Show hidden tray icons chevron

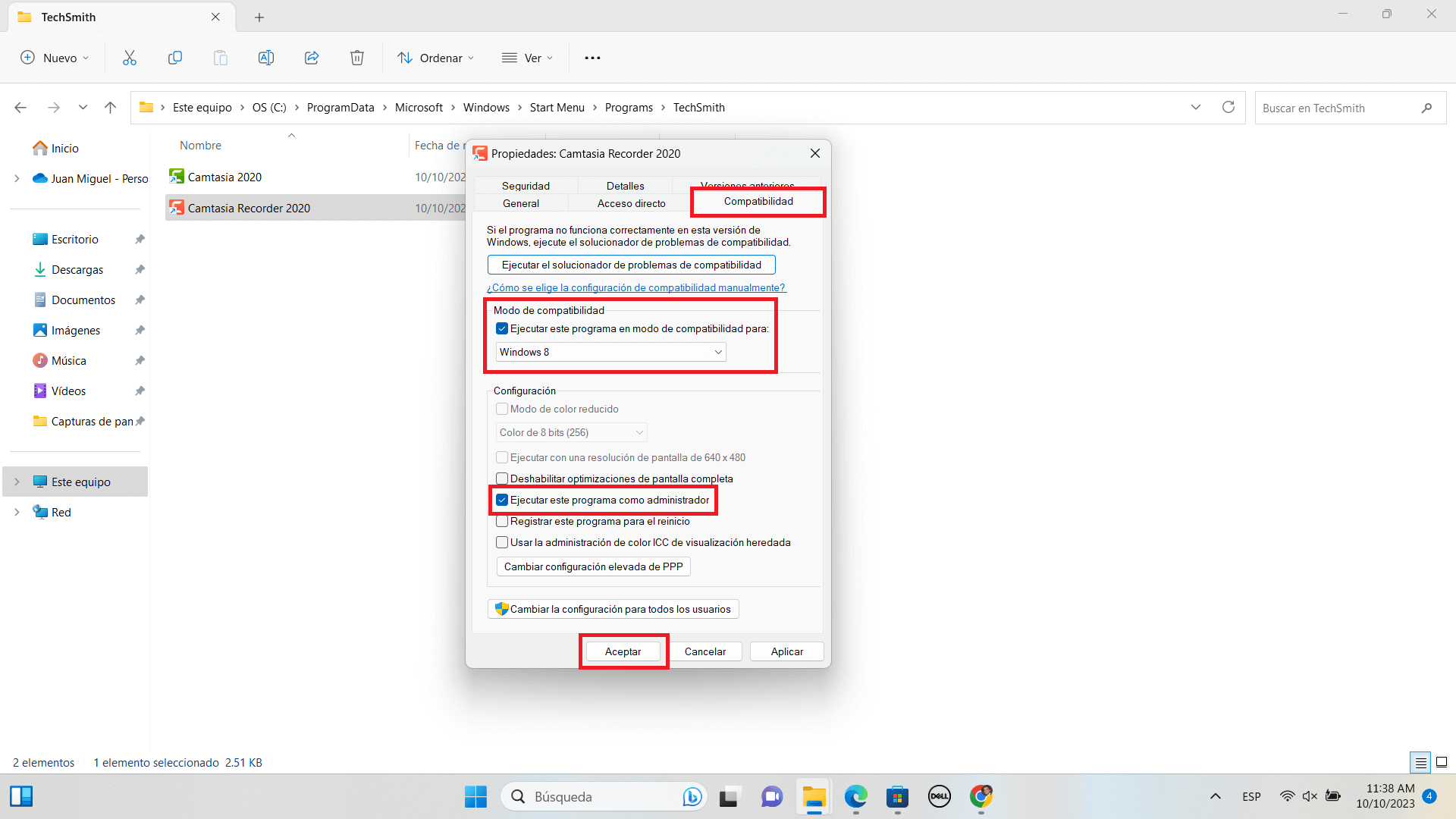coord(1216,796)
